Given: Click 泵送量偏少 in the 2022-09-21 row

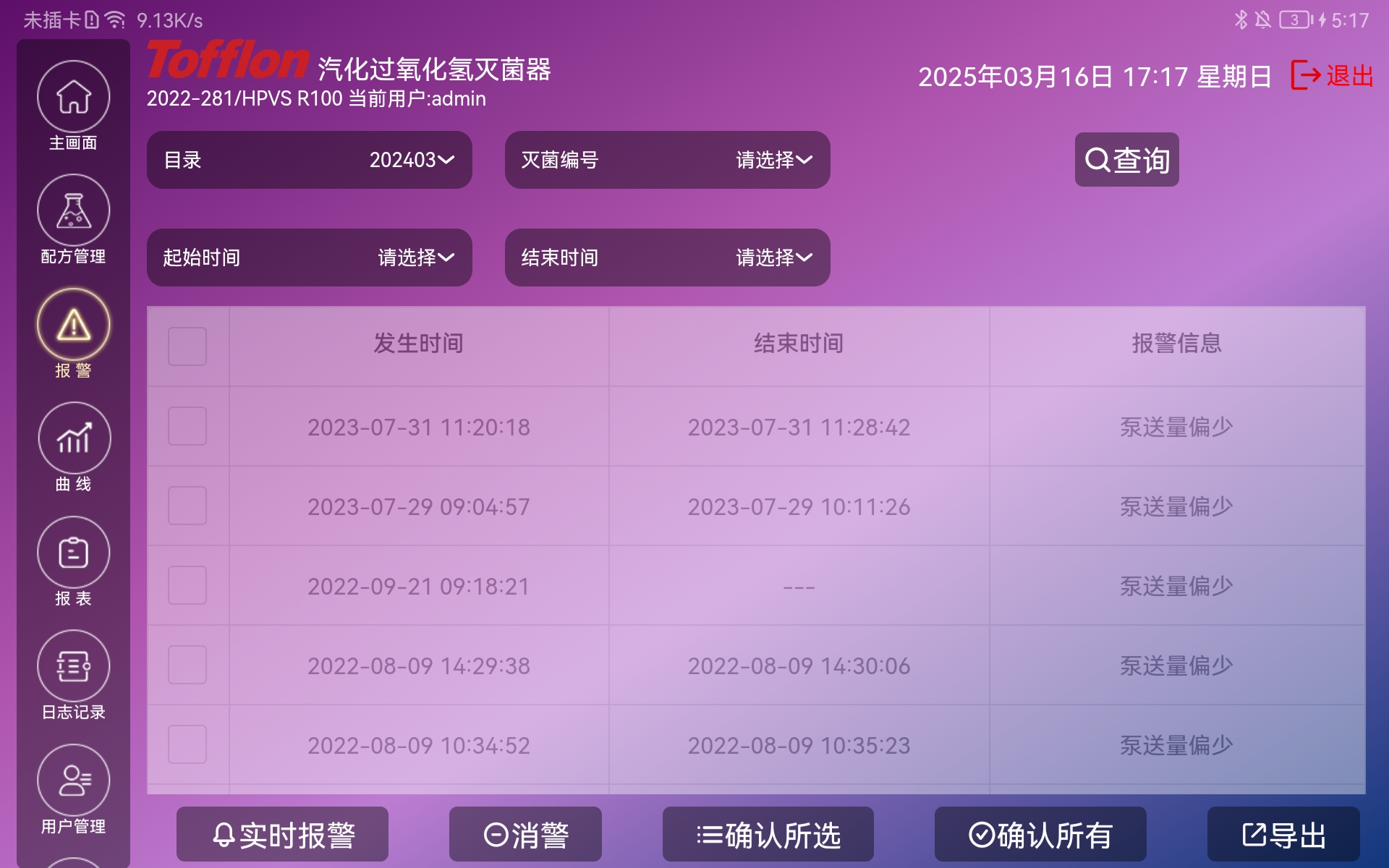Looking at the screenshot, I should pos(1177,586).
